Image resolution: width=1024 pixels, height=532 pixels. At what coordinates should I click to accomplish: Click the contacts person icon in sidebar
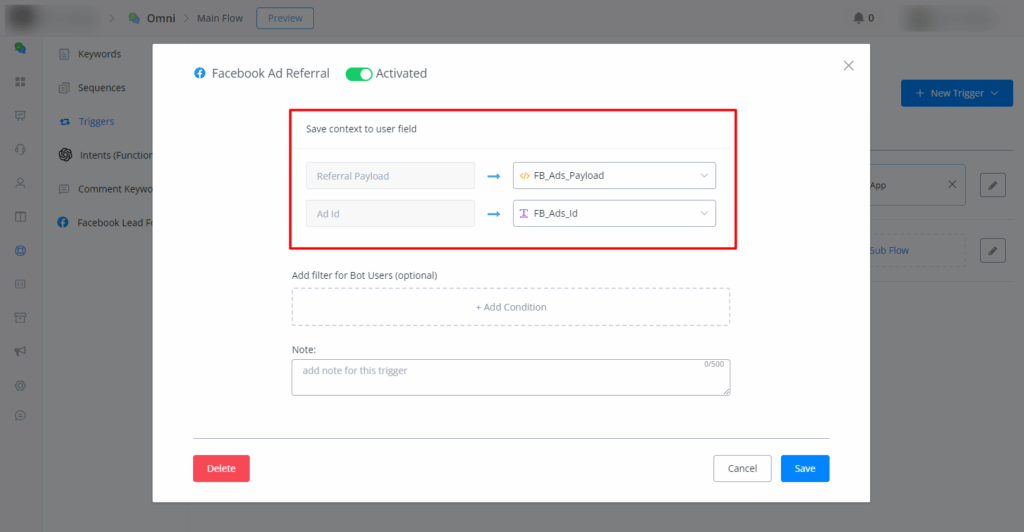[20, 183]
